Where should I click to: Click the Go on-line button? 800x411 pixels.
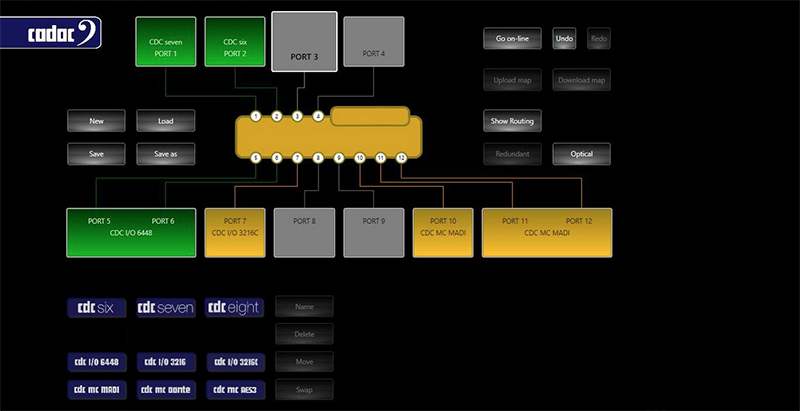pyautogui.click(x=512, y=38)
